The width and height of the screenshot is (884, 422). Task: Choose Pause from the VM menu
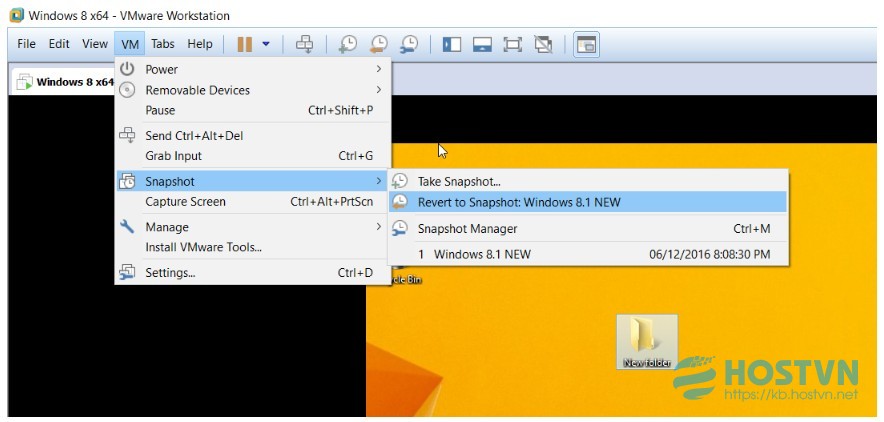(253, 110)
